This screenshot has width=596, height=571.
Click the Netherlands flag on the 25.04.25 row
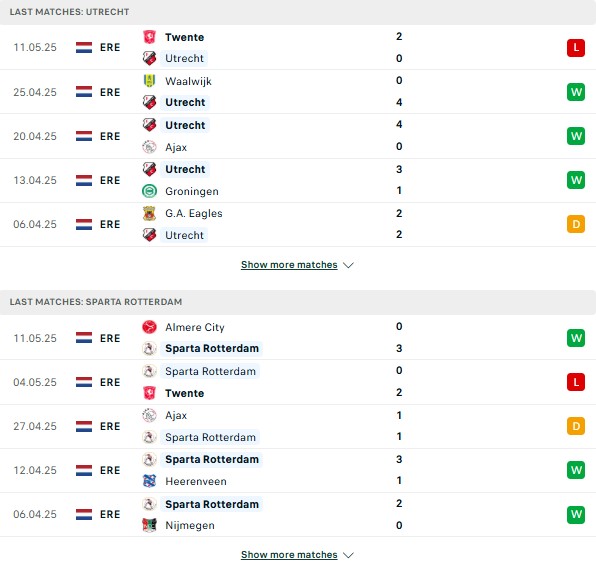[84, 92]
